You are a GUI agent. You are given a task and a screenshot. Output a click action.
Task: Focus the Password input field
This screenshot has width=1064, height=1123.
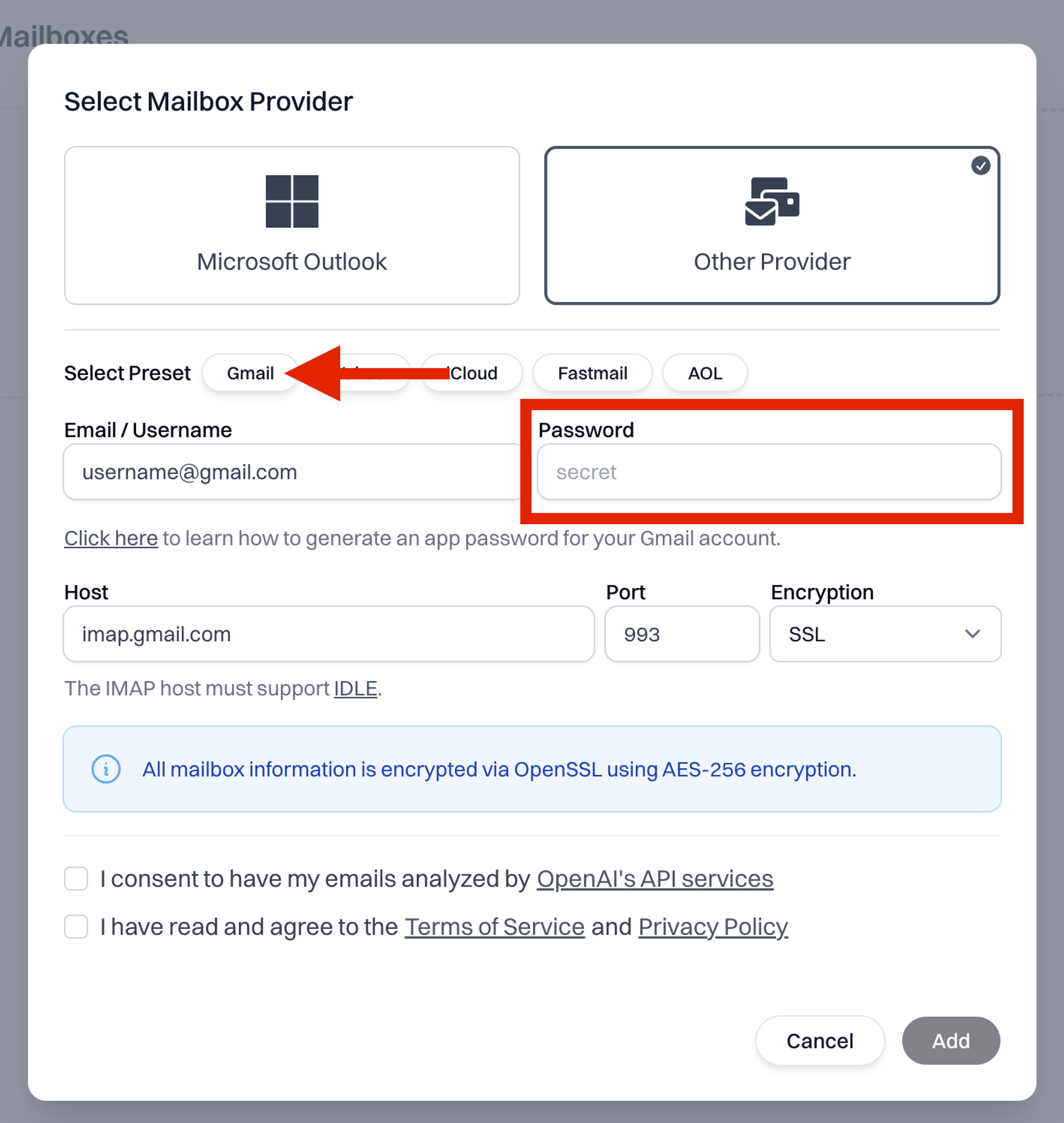coord(769,472)
